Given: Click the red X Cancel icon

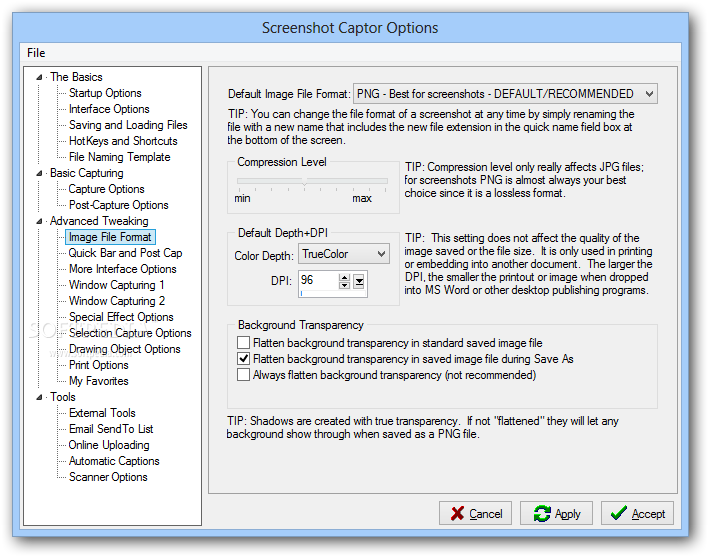Looking at the screenshot, I should tap(457, 513).
